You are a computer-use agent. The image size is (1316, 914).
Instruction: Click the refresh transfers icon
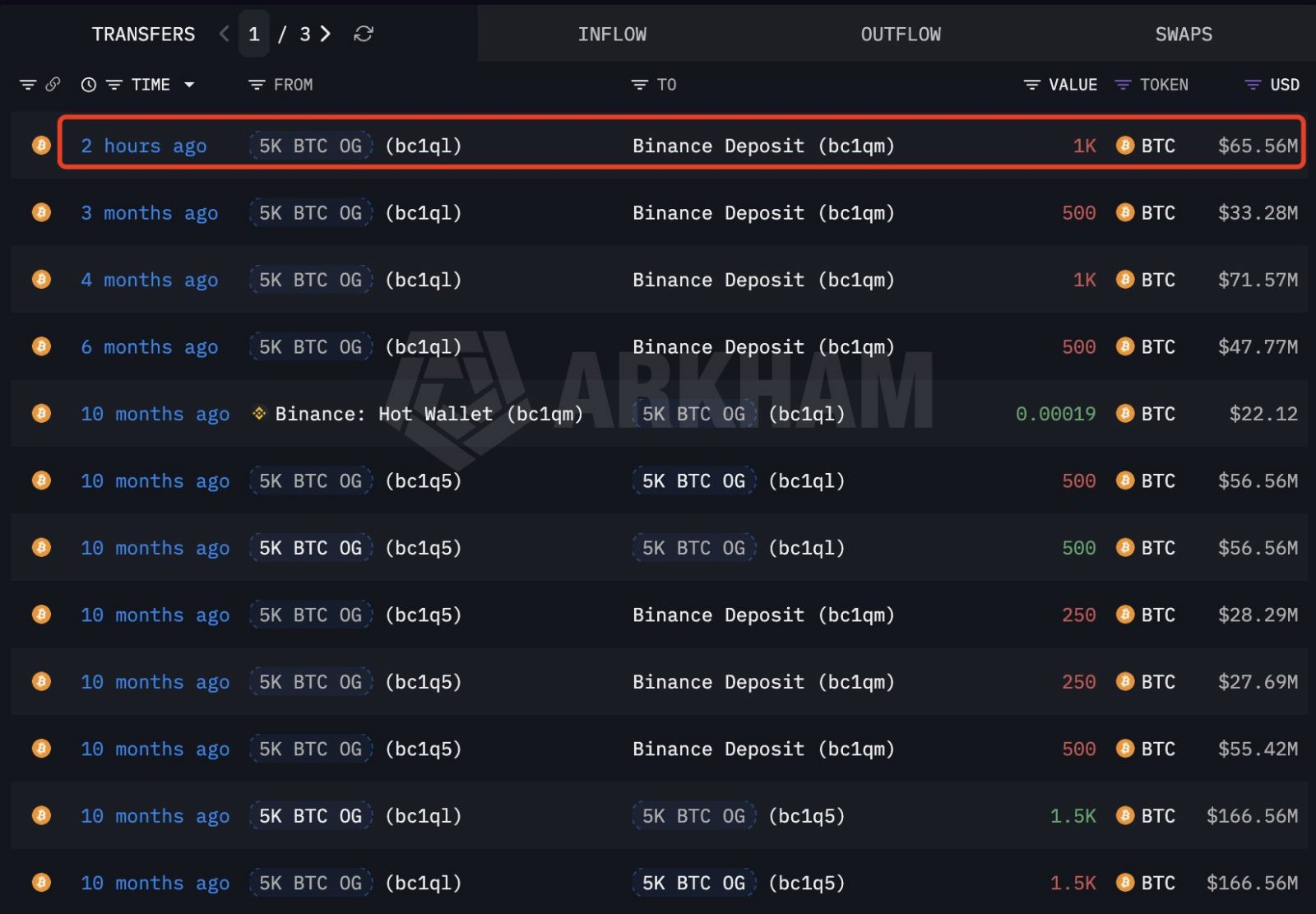(364, 34)
